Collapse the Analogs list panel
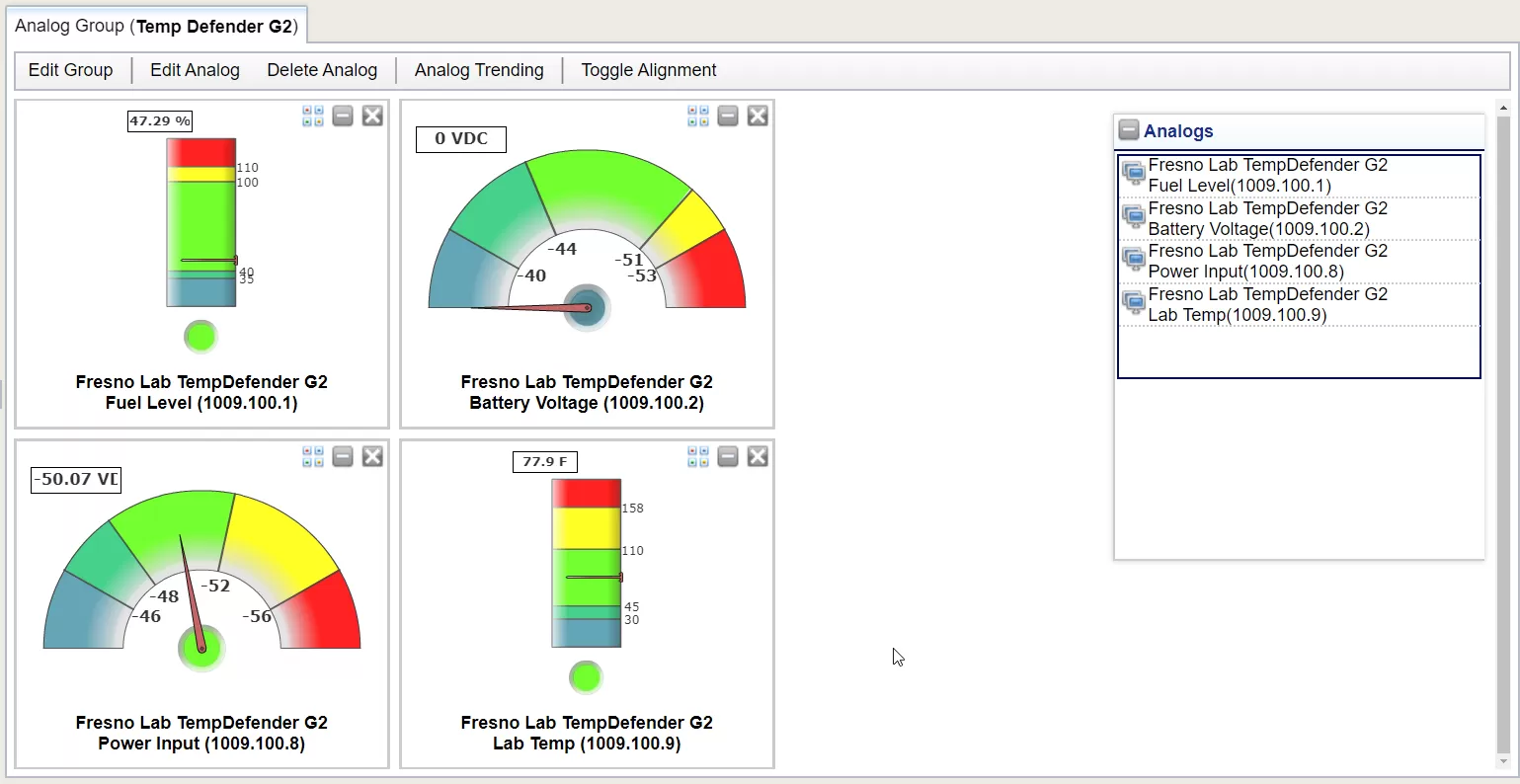Image resolution: width=1520 pixels, height=784 pixels. [1128, 130]
